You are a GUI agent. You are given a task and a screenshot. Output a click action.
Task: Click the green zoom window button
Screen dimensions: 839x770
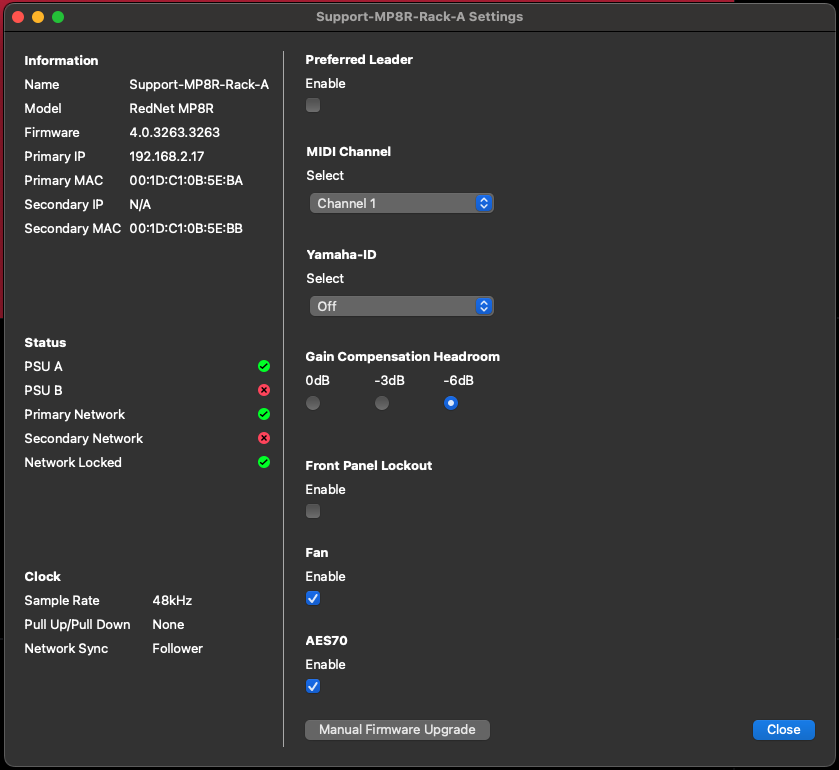click(x=58, y=17)
